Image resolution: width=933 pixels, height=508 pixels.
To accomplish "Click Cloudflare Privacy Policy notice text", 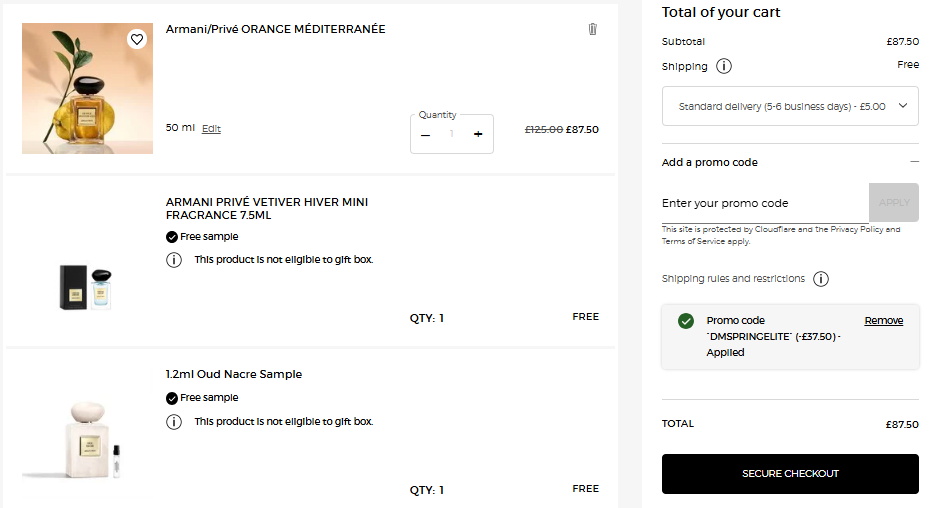I will [x=781, y=236].
